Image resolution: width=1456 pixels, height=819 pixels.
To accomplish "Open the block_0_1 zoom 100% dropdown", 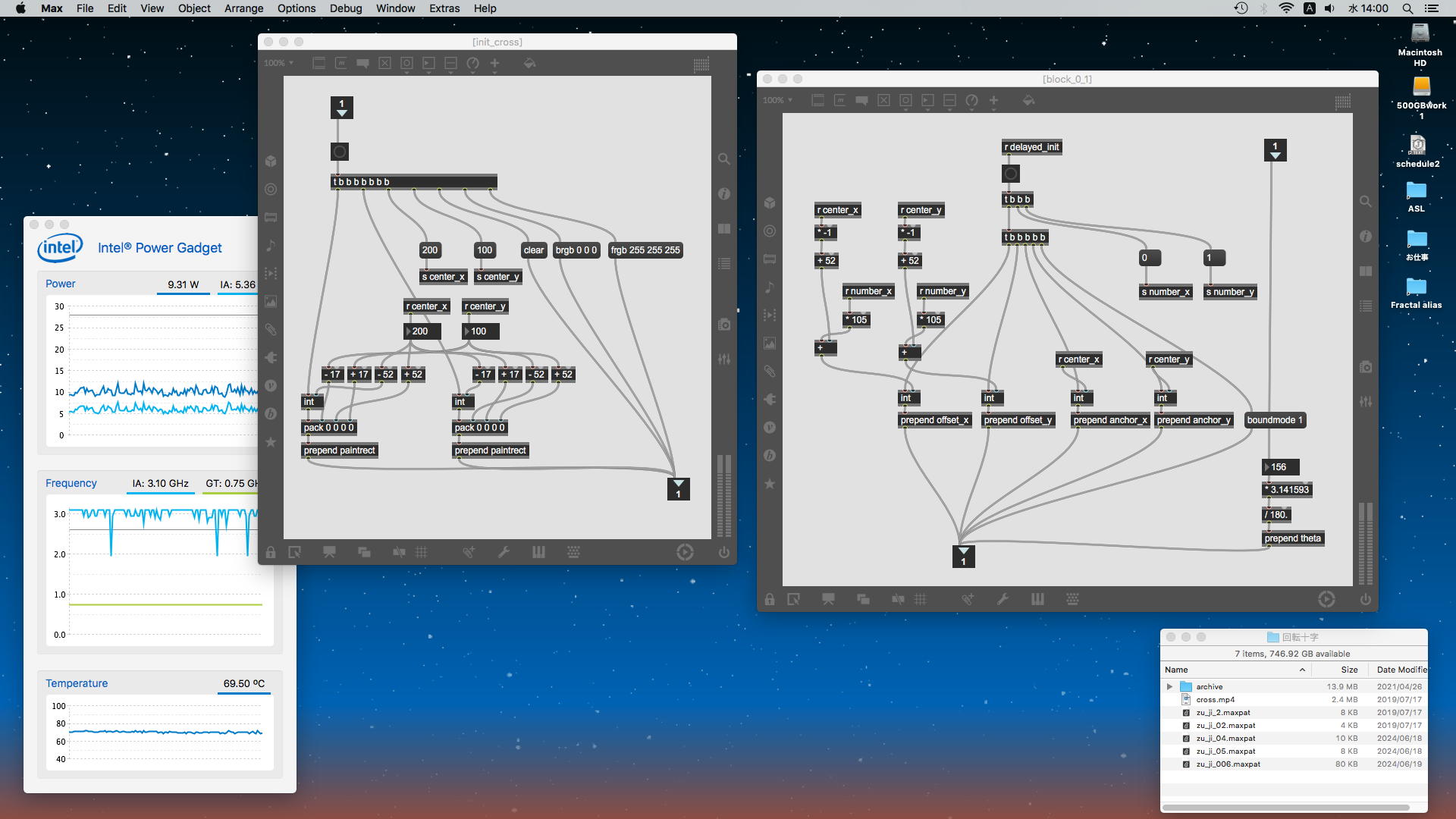I will (x=777, y=100).
